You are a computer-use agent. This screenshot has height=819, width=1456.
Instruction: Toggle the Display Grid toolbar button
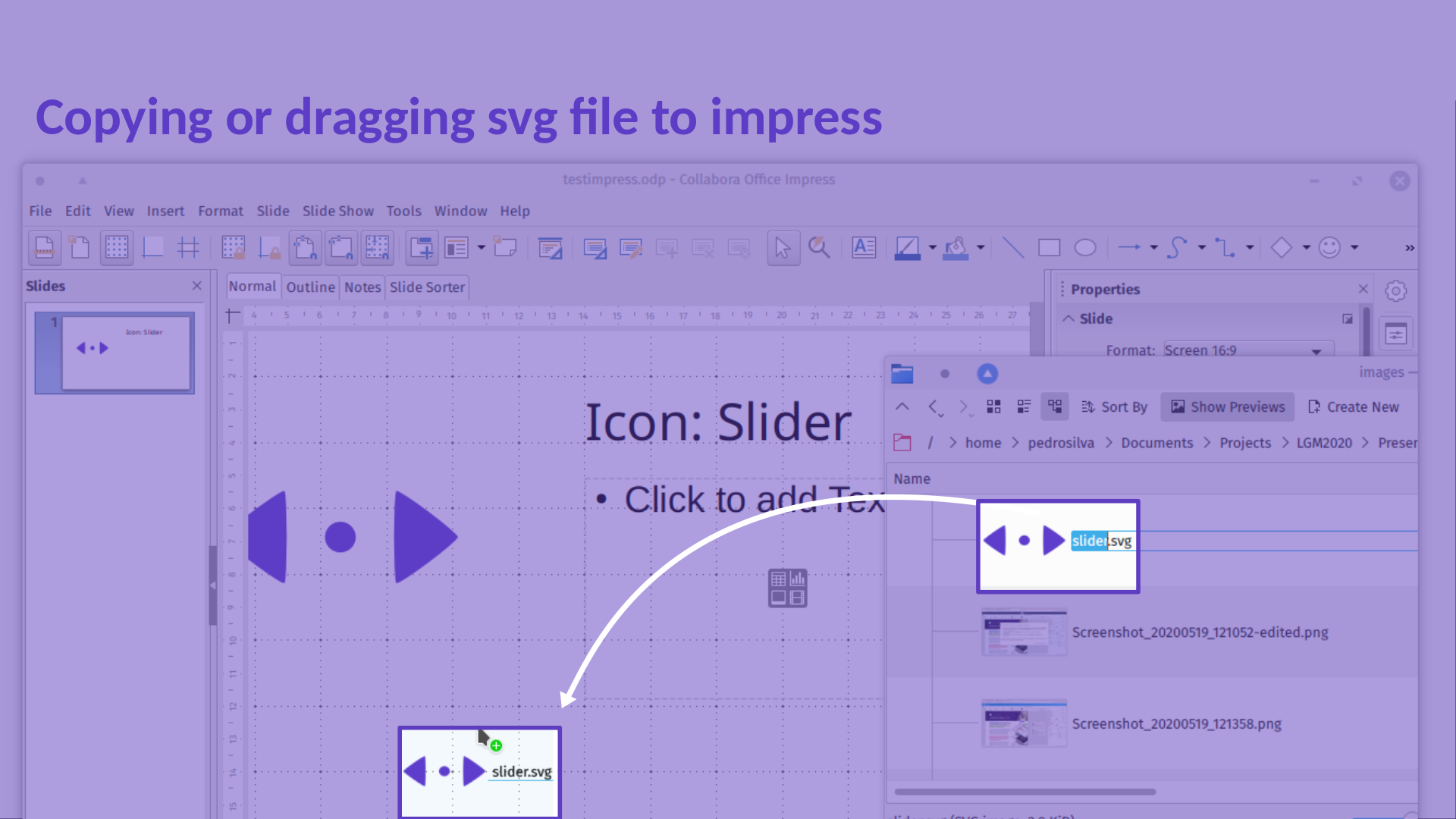pos(116,248)
